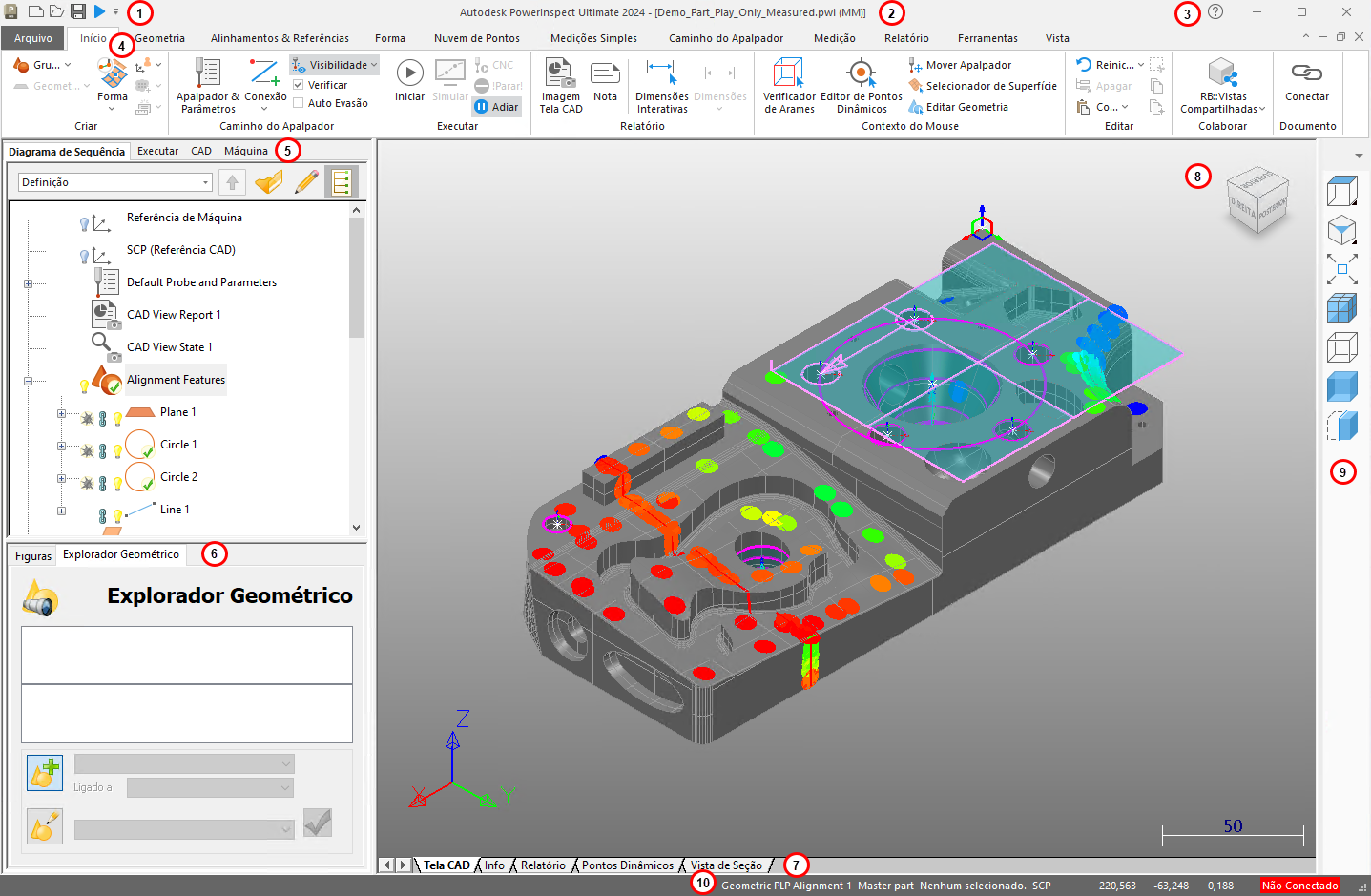Enable the Auto Evasão checkbox
Viewport: 1371px width, 896px height.
click(298, 103)
